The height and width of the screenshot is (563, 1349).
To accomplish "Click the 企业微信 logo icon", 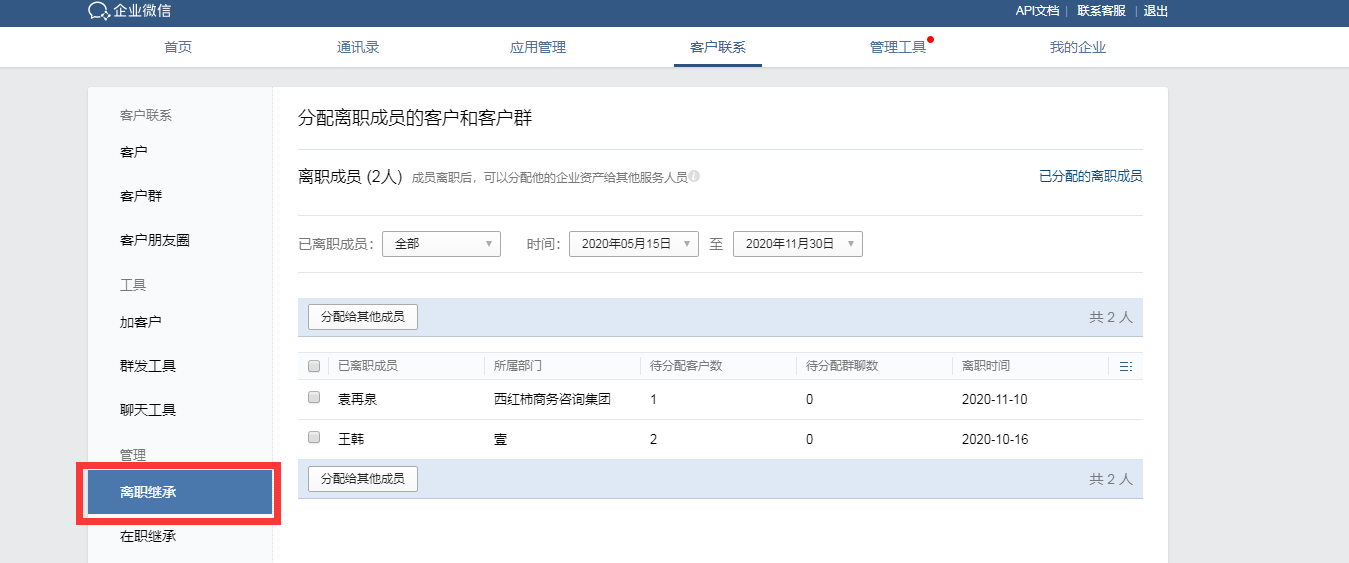I will 98,11.
